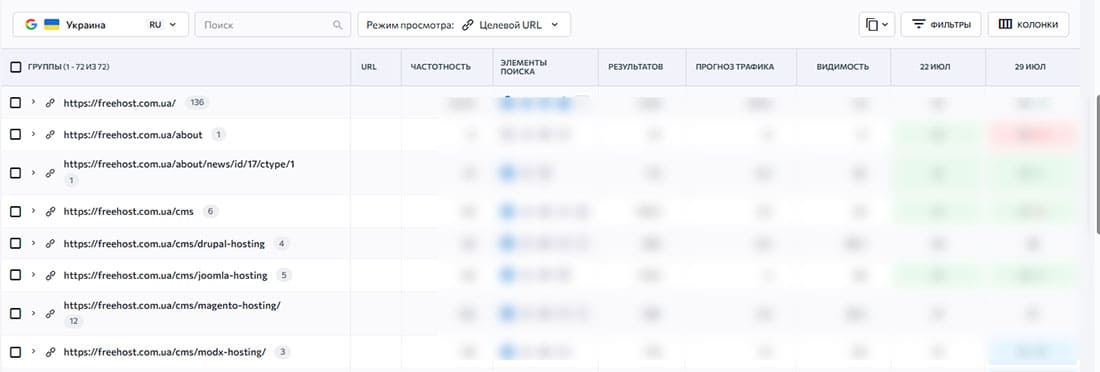This screenshot has width=1100, height=372.
Task: Click the magnifier icon in search field
Action: pyautogui.click(x=337, y=25)
